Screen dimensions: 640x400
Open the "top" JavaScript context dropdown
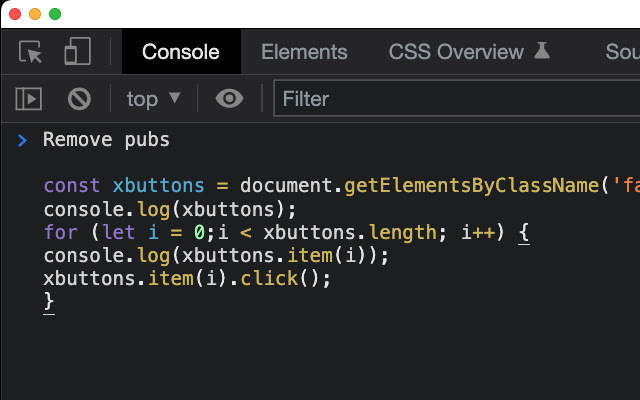[153, 99]
